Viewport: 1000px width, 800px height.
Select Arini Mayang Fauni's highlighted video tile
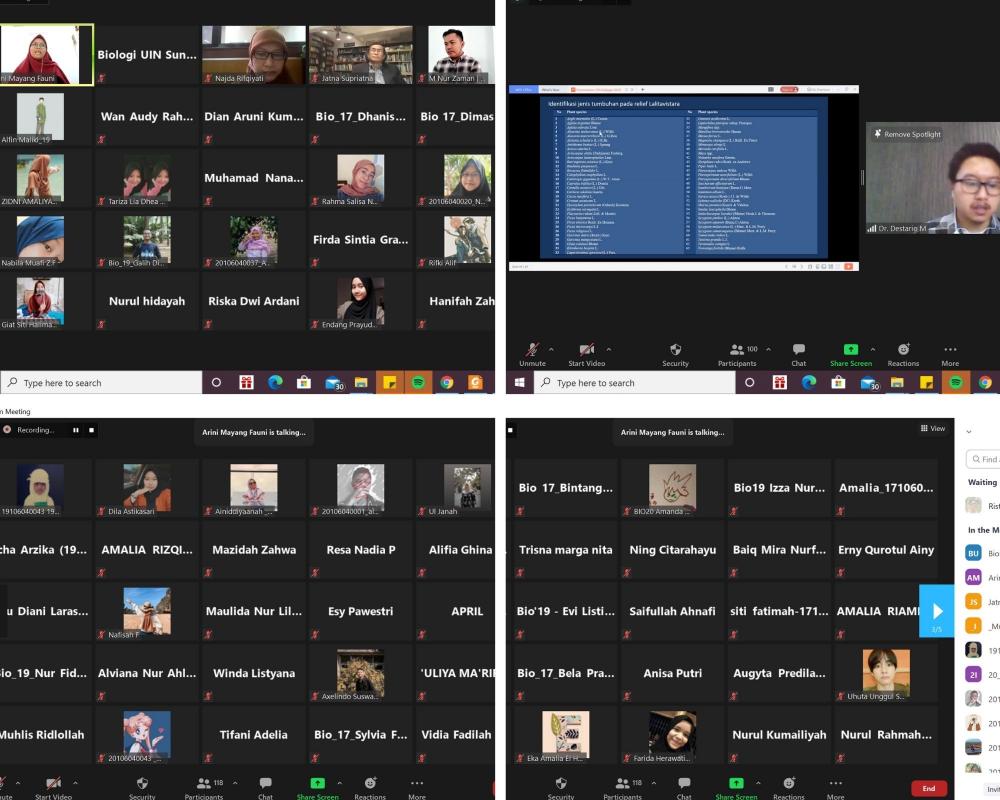[46, 54]
